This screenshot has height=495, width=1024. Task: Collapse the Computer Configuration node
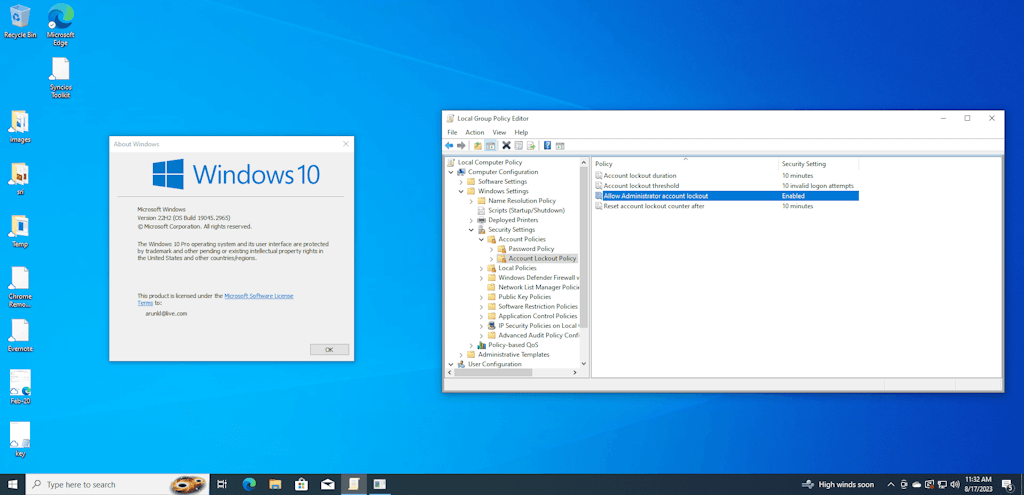click(x=451, y=172)
